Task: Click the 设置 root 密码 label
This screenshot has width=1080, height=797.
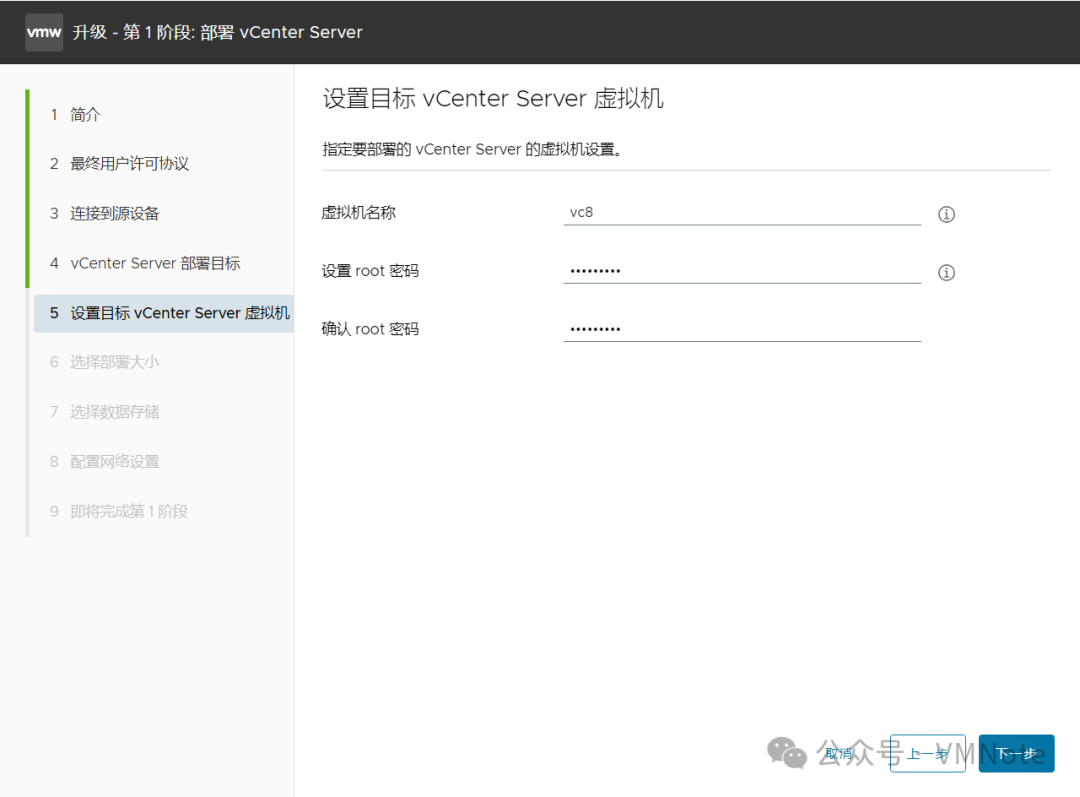Action: click(370, 271)
